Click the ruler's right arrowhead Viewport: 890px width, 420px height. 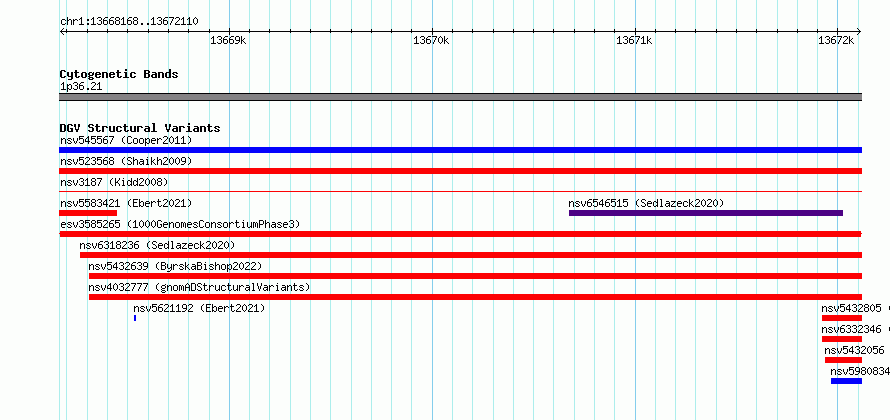tap(859, 32)
